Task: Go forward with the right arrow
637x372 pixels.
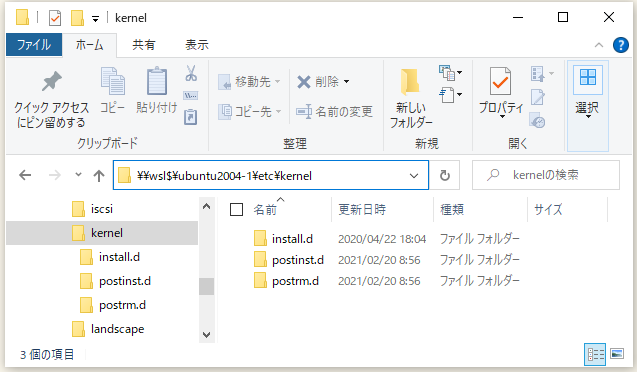Action: tap(54, 175)
